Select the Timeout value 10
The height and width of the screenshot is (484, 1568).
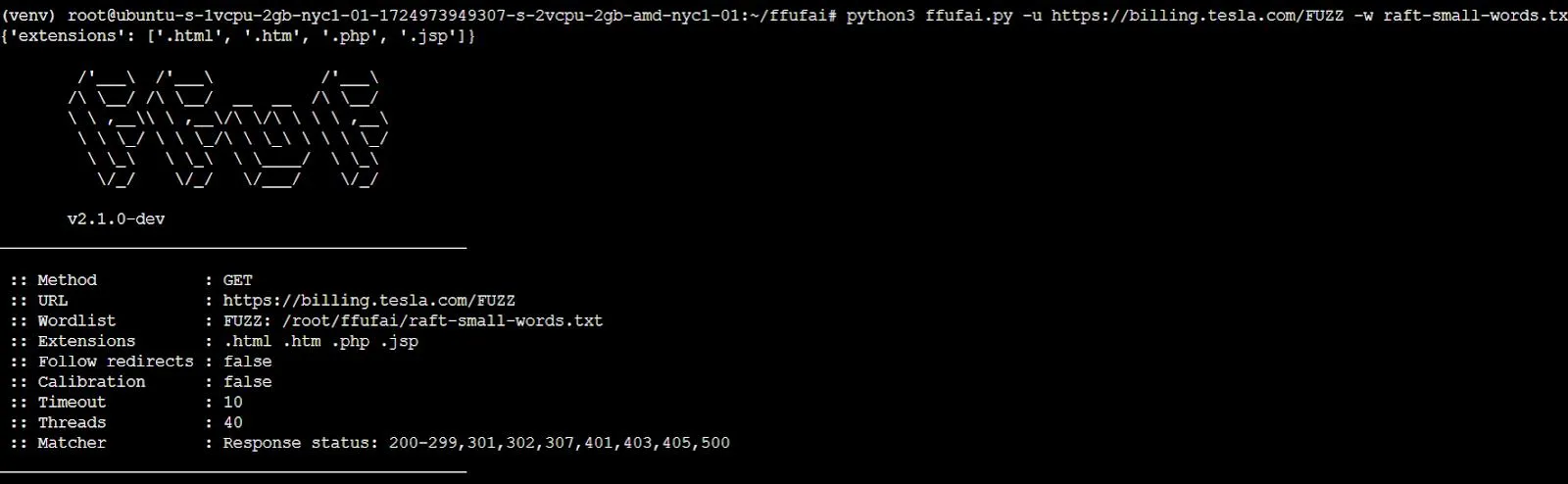(x=232, y=403)
